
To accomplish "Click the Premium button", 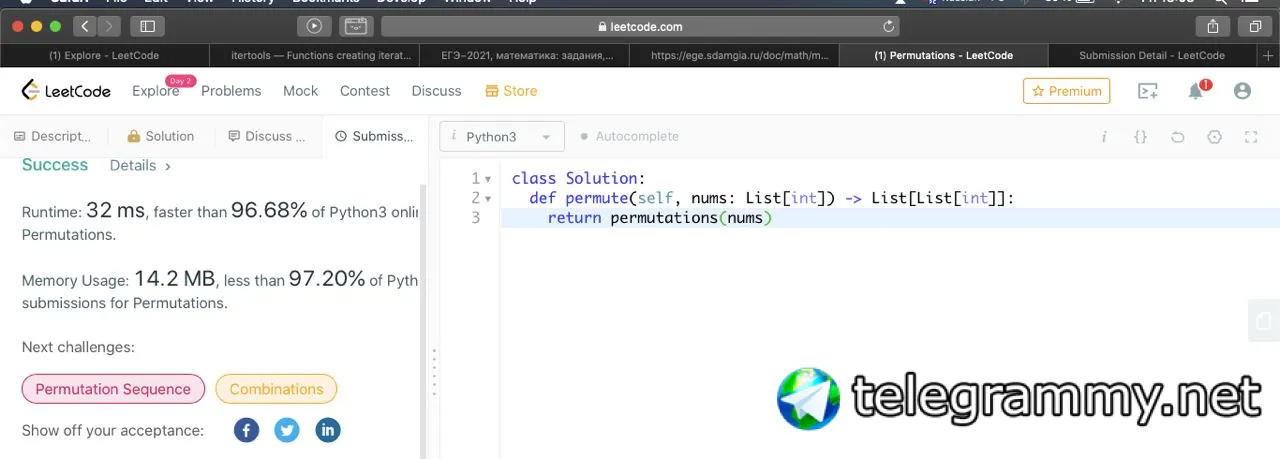I will [x=1066, y=91].
